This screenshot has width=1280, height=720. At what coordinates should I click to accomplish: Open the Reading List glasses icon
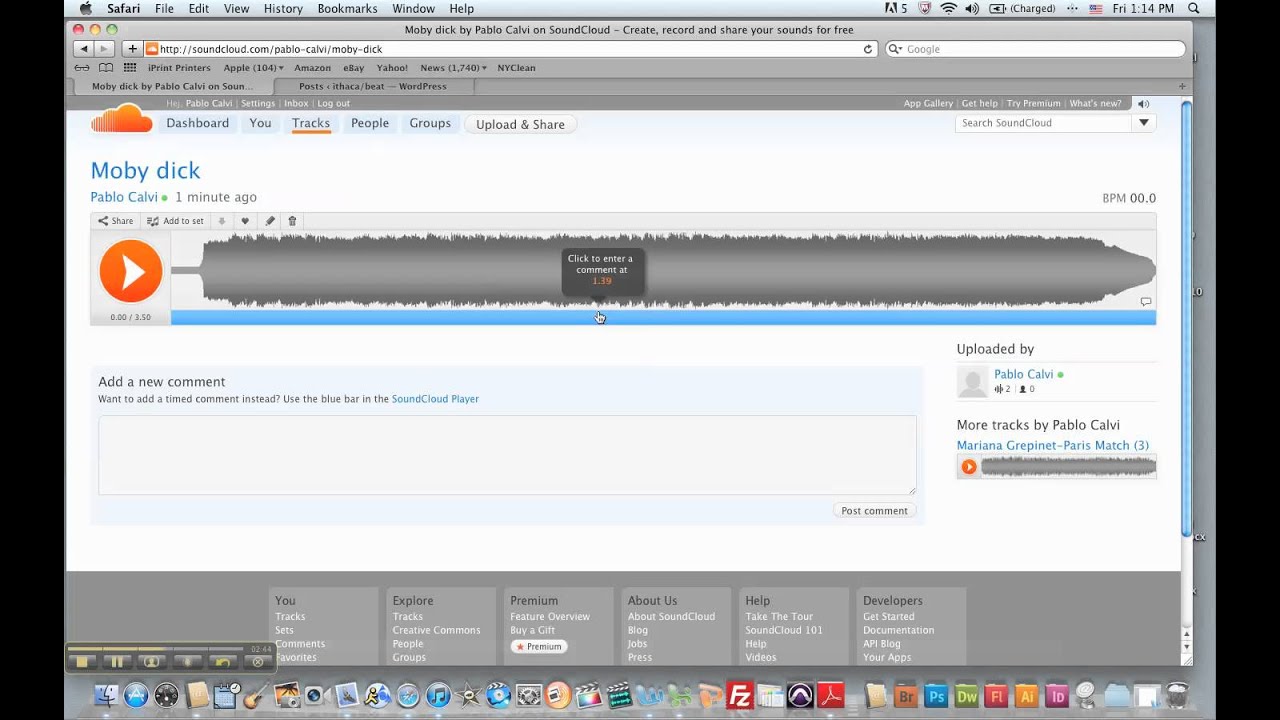82,68
